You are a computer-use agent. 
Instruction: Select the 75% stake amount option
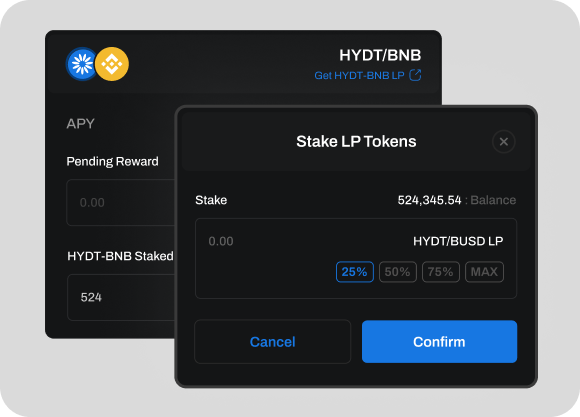441,272
